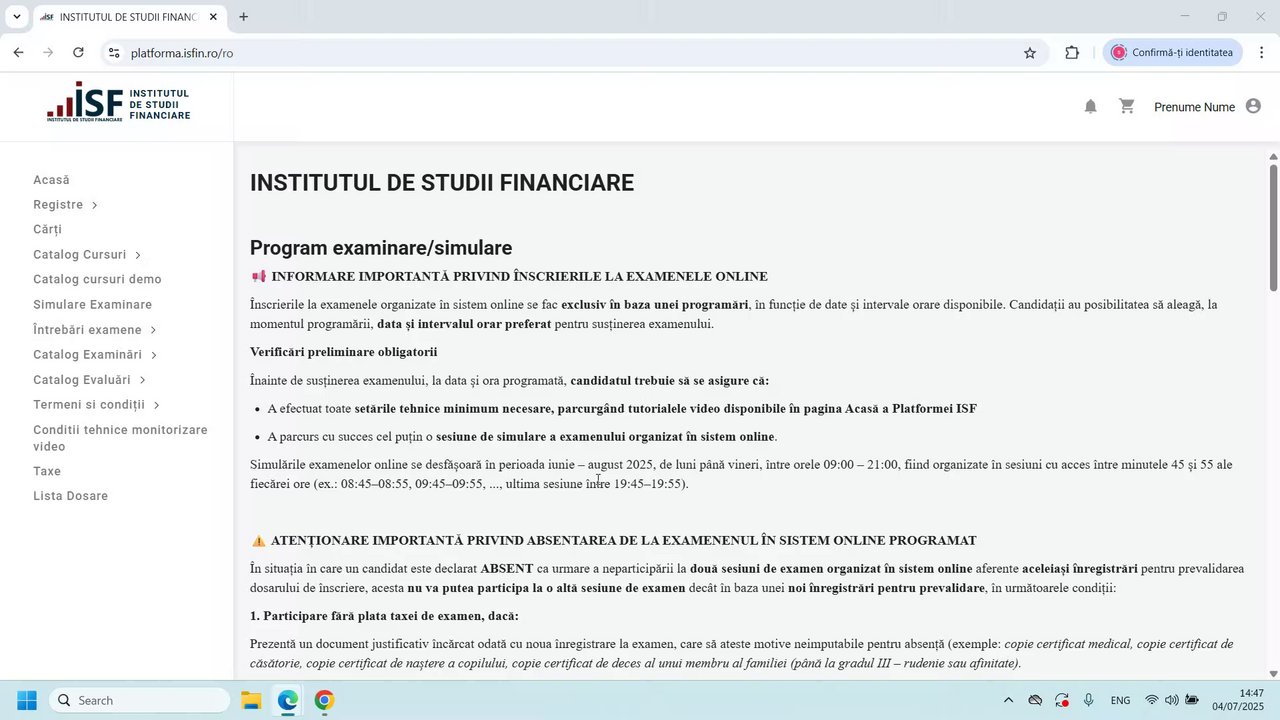Bookmark page with the star icon

point(1030,53)
